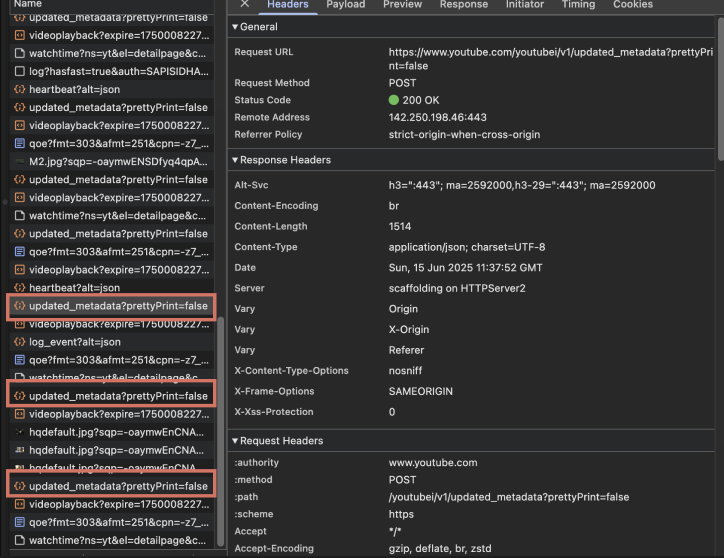
Task: Click Accept-Encoding value gzip, deflate, br, zstd
Action: click(x=440, y=548)
